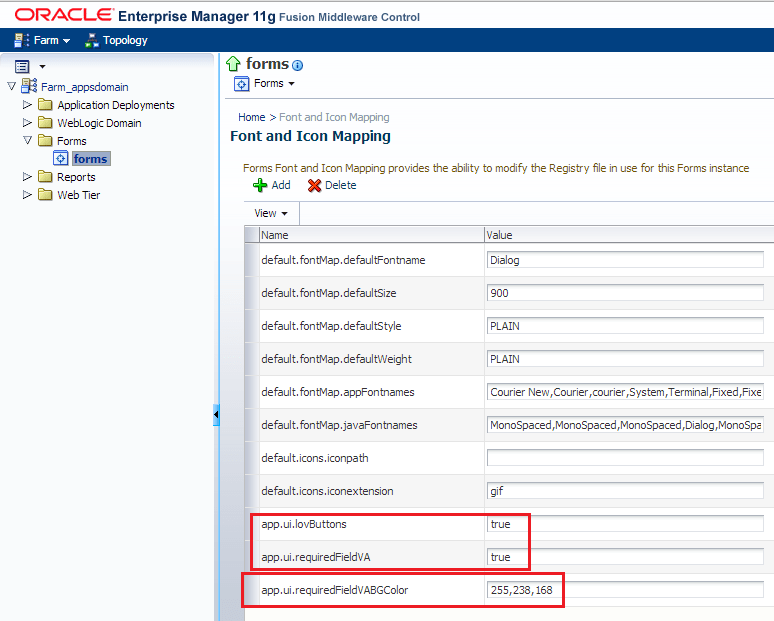Image resolution: width=774 pixels, height=621 pixels.
Task: Add a new mapping entry
Action: 281,185
